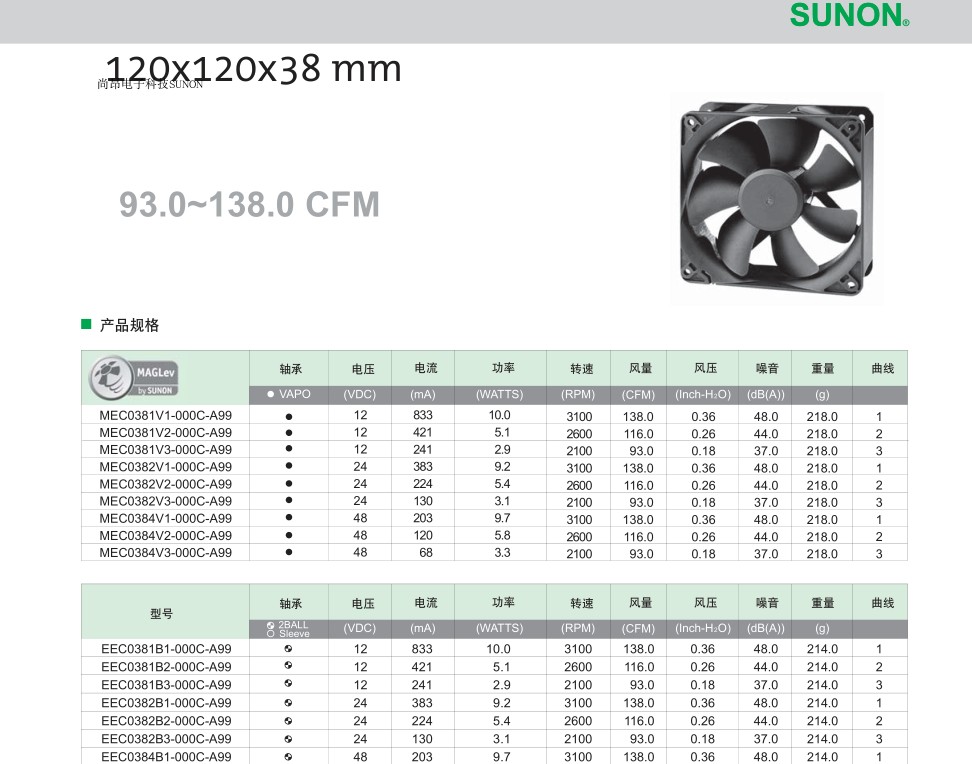Select model number MEC0382V1-000C-A99
This screenshot has width=972, height=764.
166,467
